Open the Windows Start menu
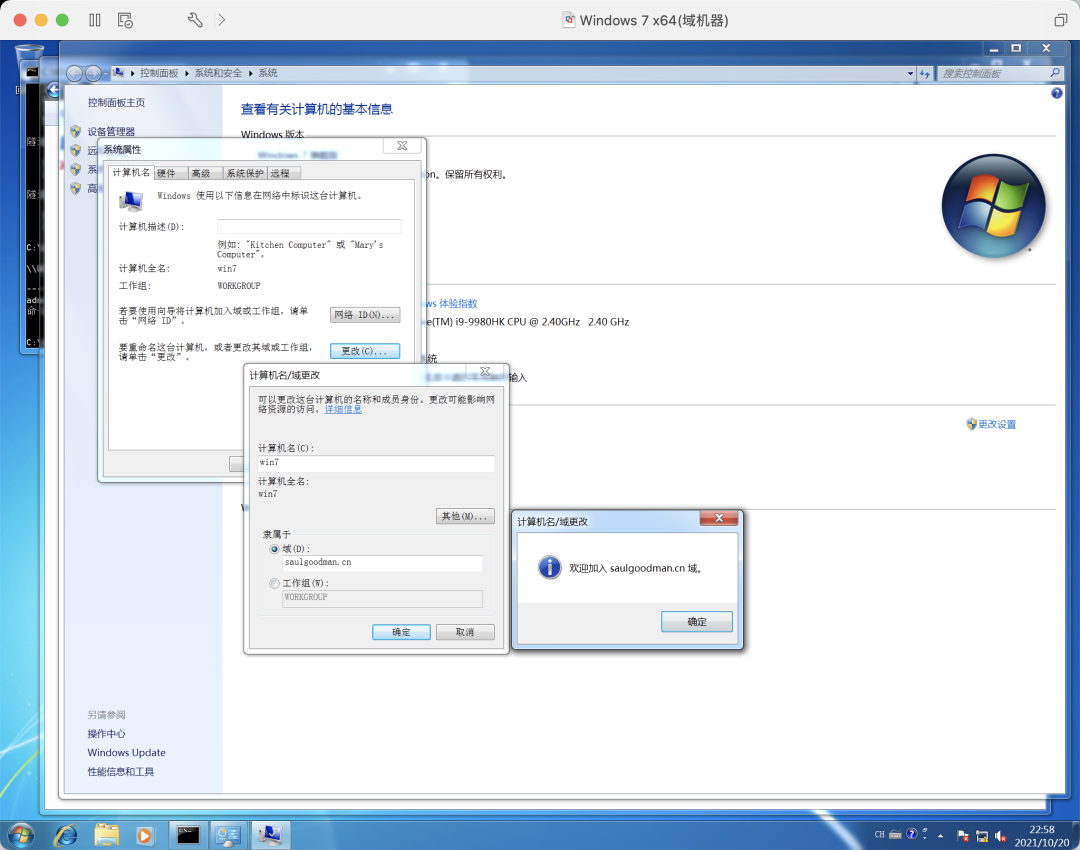Image resolution: width=1080 pixels, height=850 pixels. 21,836
